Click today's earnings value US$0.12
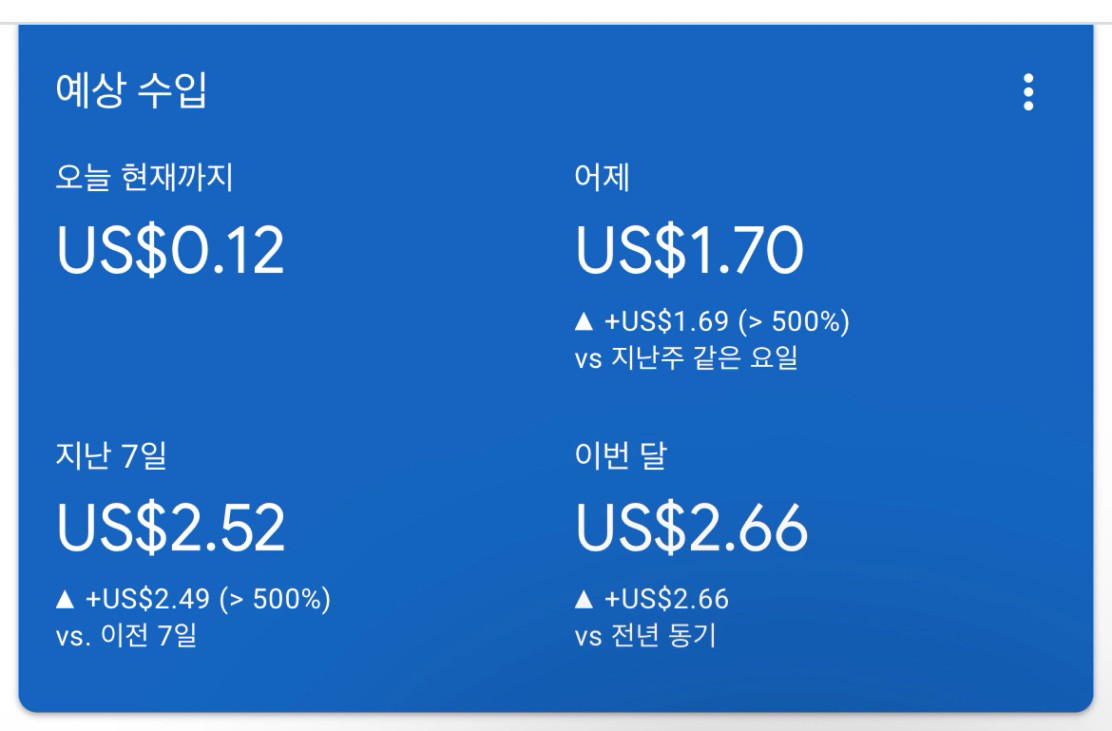The width and height of the screenshot is (1112, 731). tap(170, 250)
